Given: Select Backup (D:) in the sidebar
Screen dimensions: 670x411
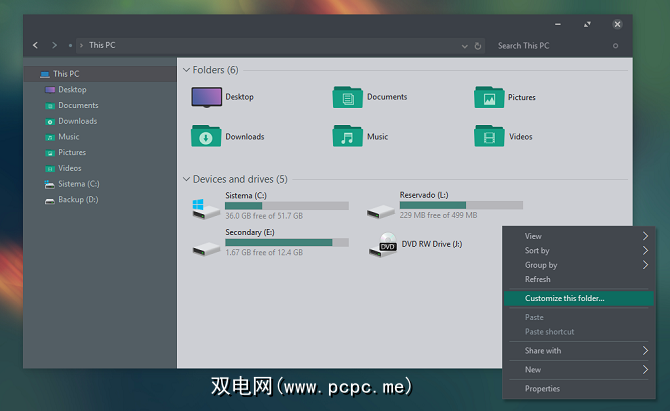Looking at the screenshot, I should [78, 200].
